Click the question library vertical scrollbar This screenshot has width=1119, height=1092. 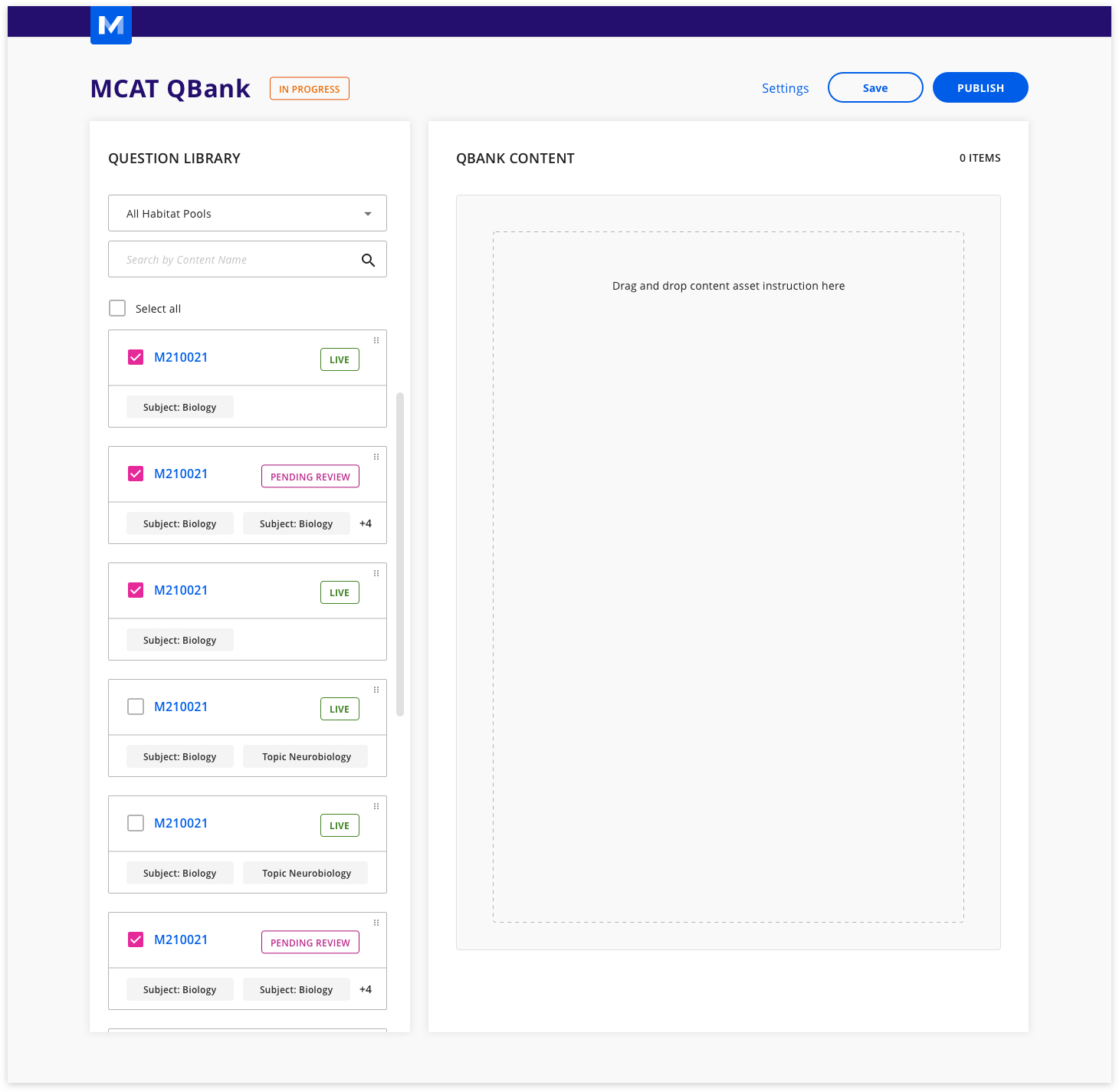click(x=400, y=554)
